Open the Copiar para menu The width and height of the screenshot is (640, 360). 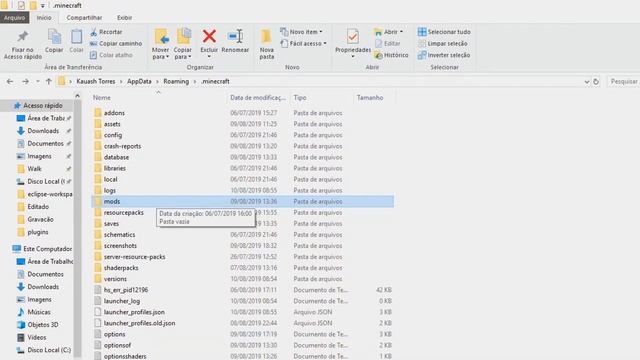click(182, 44)
